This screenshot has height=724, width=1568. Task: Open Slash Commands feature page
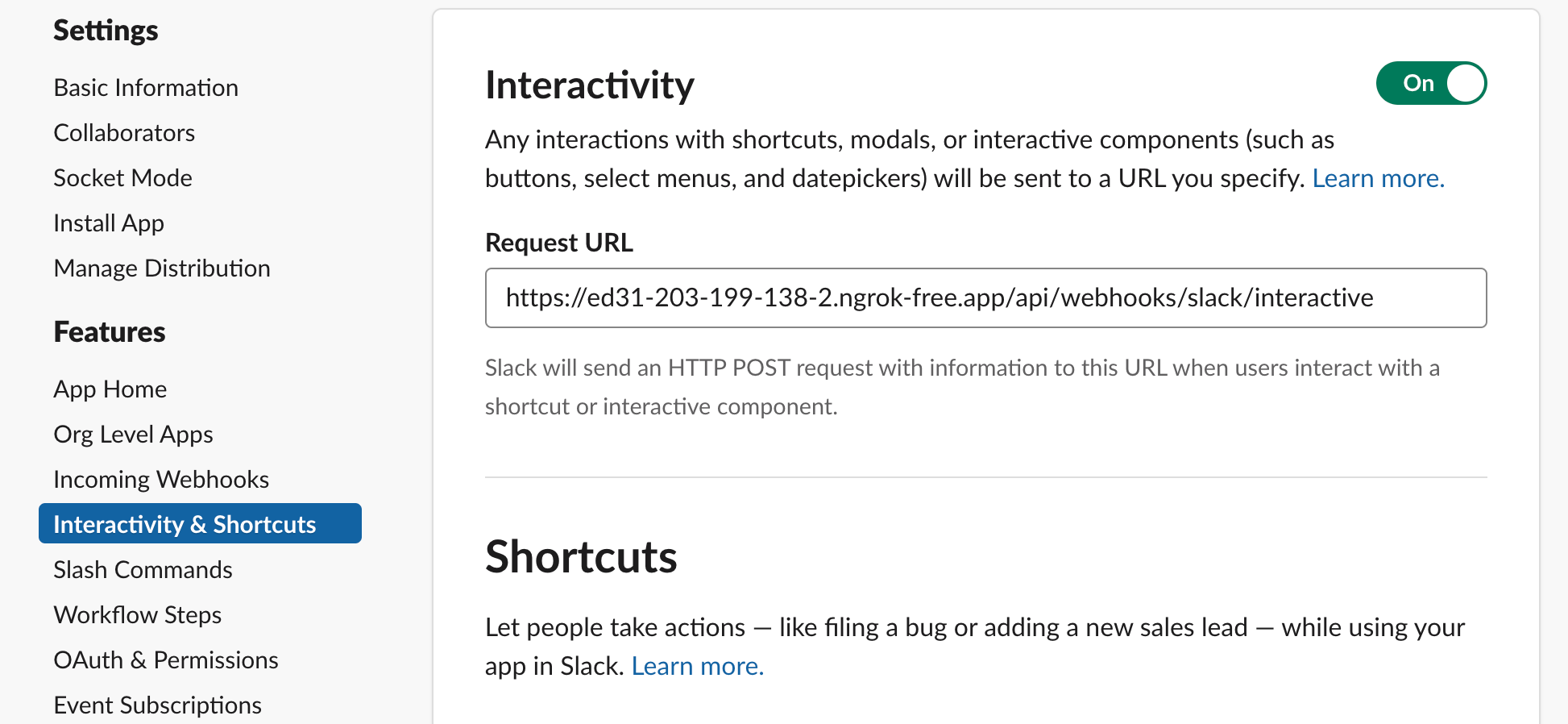tap(143, 570)
